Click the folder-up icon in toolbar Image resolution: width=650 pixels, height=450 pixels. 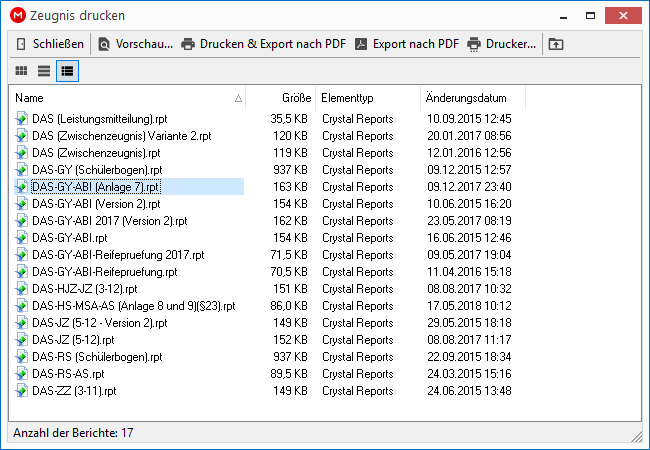(556, 44)
